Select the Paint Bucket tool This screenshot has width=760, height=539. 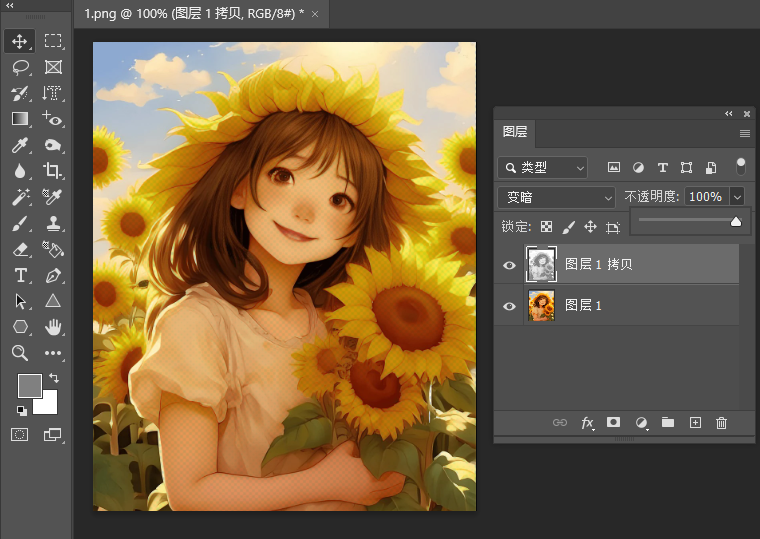click(53, 250)
